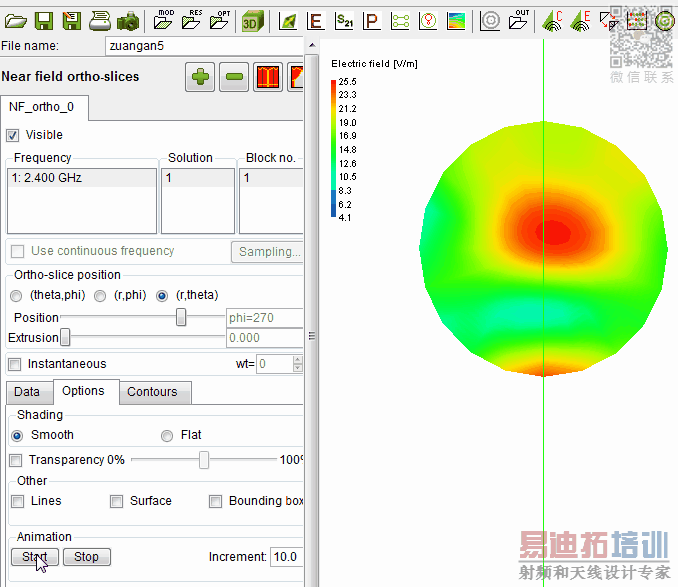This screenshot has width=678, height=587.
Task: Click the Save As floppy icon with pencil
Action: pos(71,21)
